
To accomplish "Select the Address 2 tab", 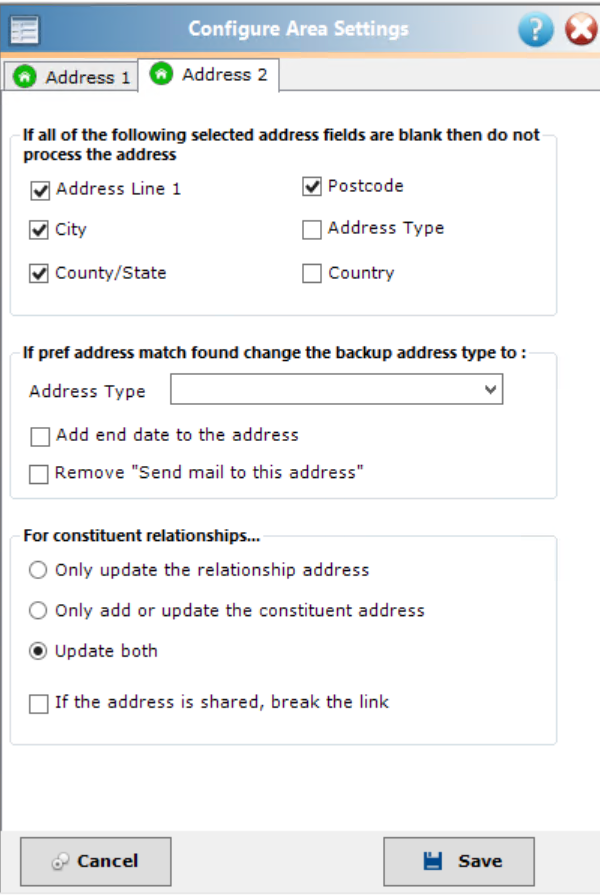I will click(208, 74).
